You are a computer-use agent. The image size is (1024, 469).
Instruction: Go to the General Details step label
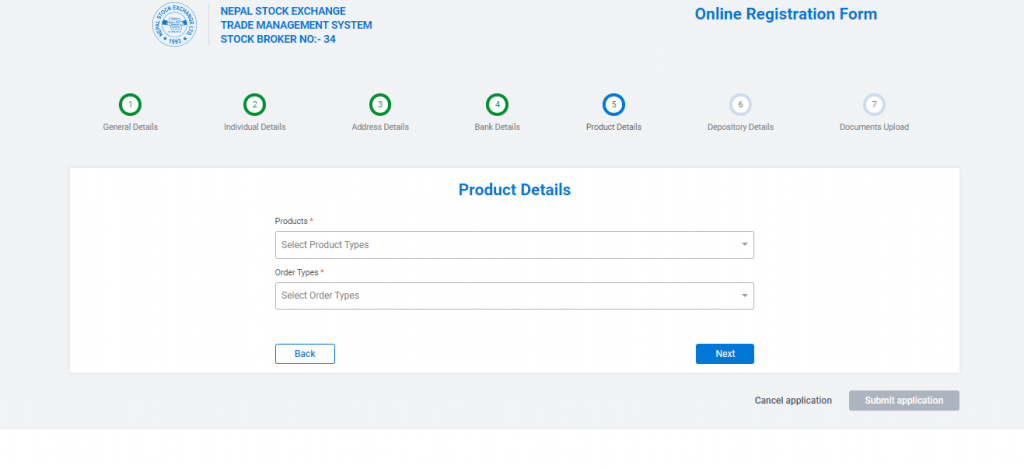coord(130,127)
